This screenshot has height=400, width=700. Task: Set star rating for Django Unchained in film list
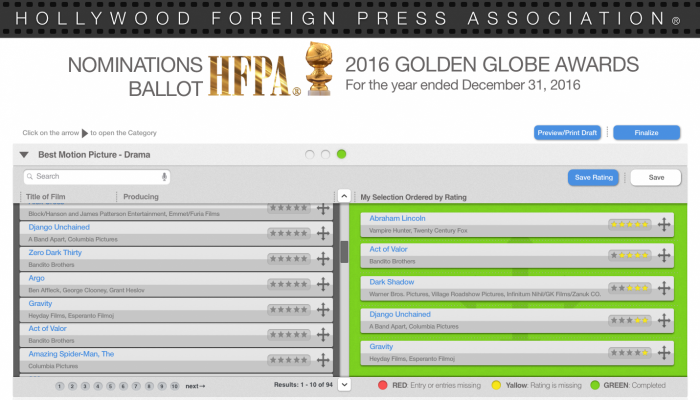coord(288,233)
